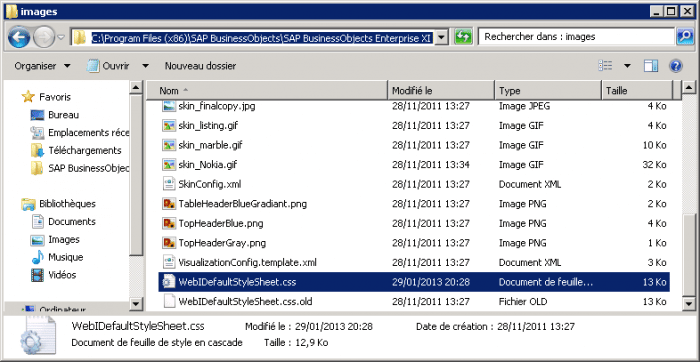Open the Musique library
The height and width of the screenshot is (362, 700).
tap(66, 257)
